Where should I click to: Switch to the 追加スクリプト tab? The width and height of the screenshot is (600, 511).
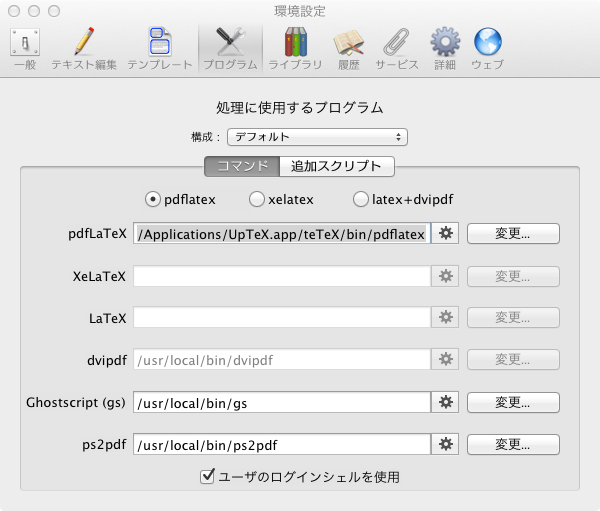[x=336, y=166]
